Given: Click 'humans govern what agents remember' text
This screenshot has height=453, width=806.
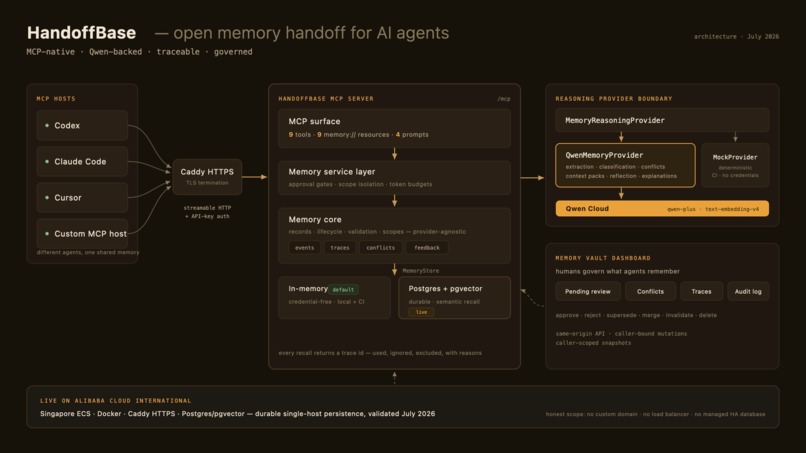Looking at the screenshot, I should [x=617, y=271].
